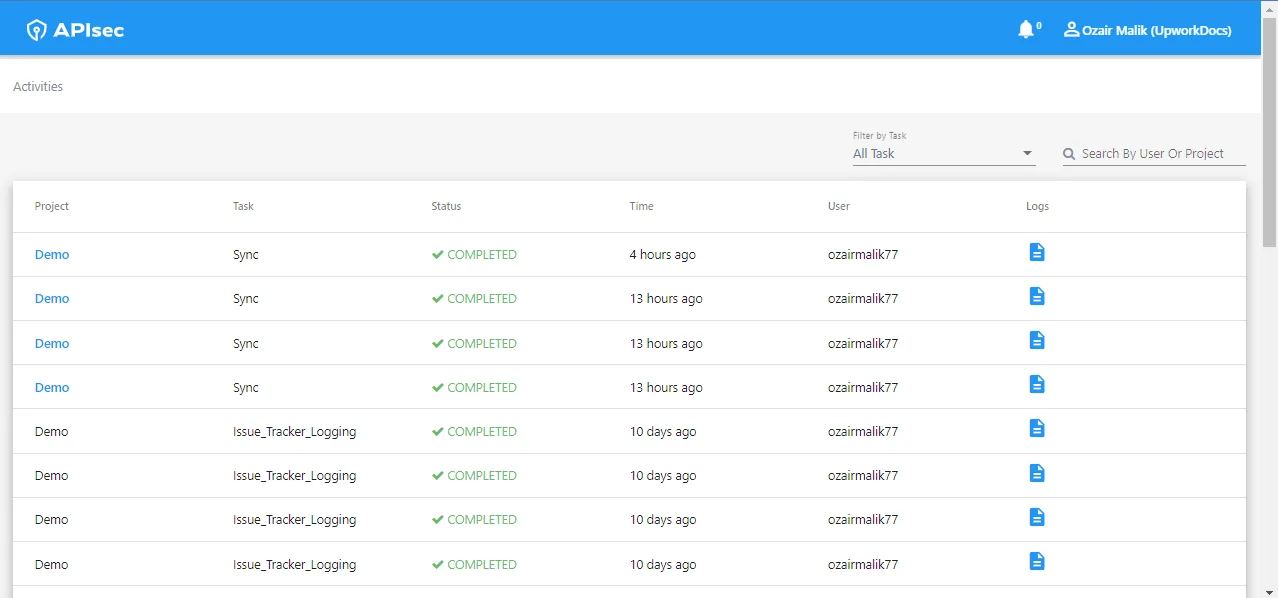
Task: Click the Activities breadcrumb
Action: click(x=38, y=87)
